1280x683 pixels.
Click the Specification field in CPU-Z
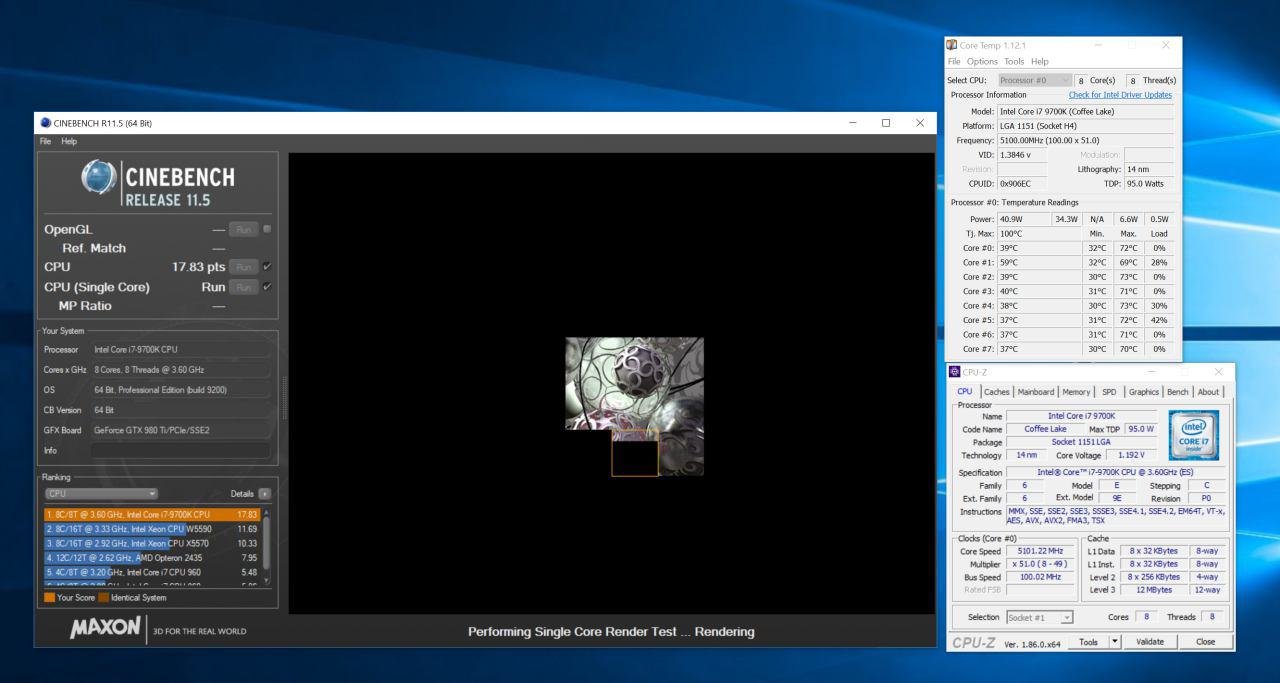click(x=1116, y=472)
